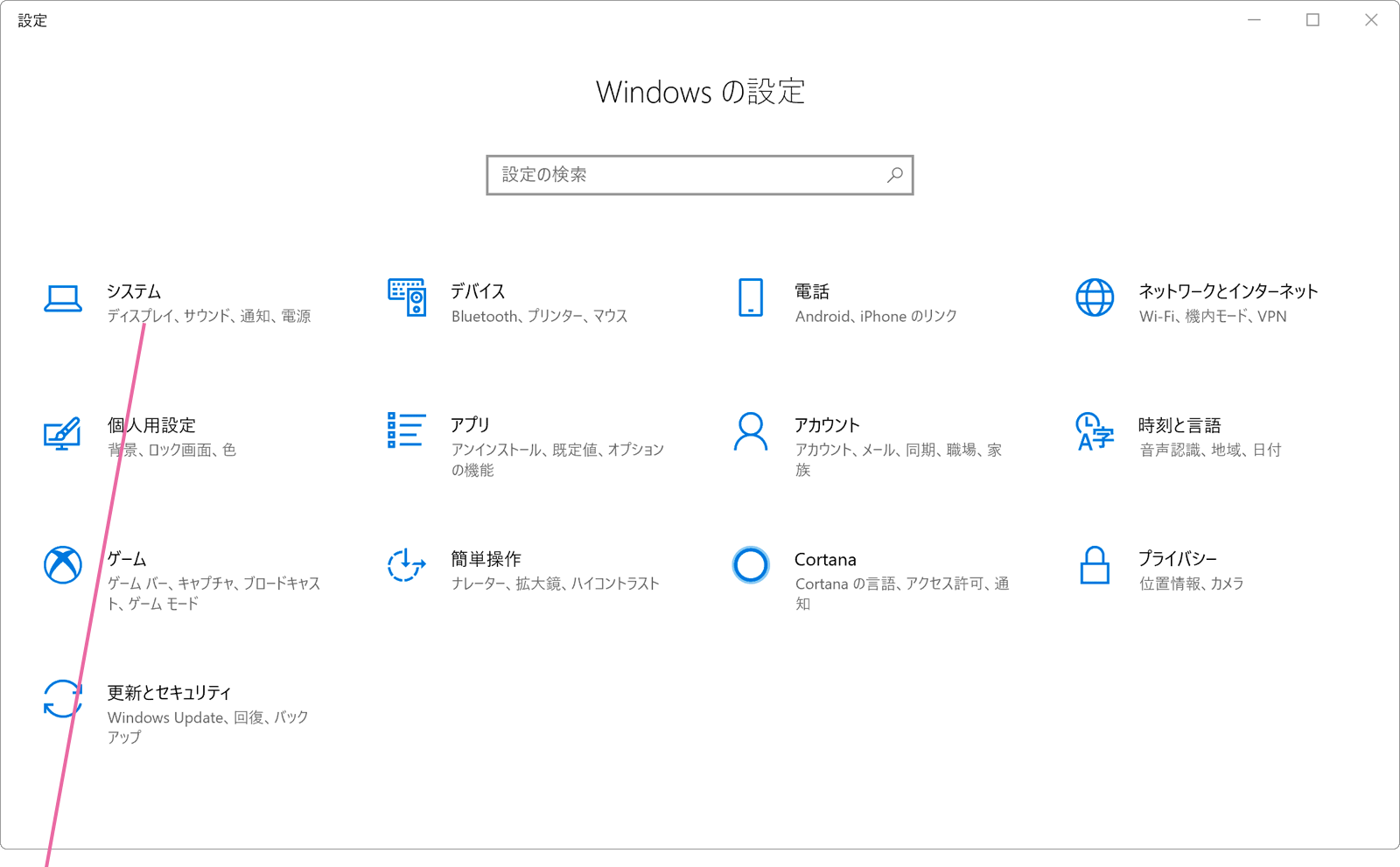Click the description Windows Update、回復、バックアップ
The image size is (1400, 867).
208,728
